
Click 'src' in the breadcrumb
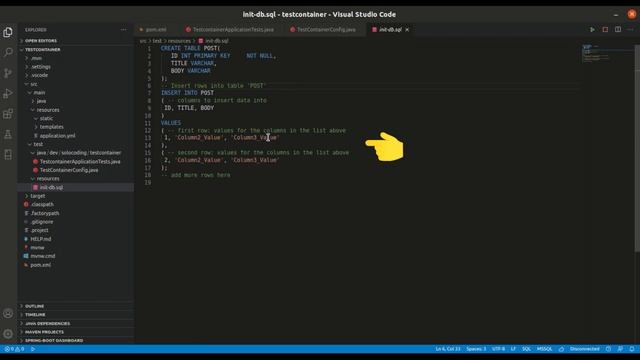pyautogui.click(x=143, y=41)
